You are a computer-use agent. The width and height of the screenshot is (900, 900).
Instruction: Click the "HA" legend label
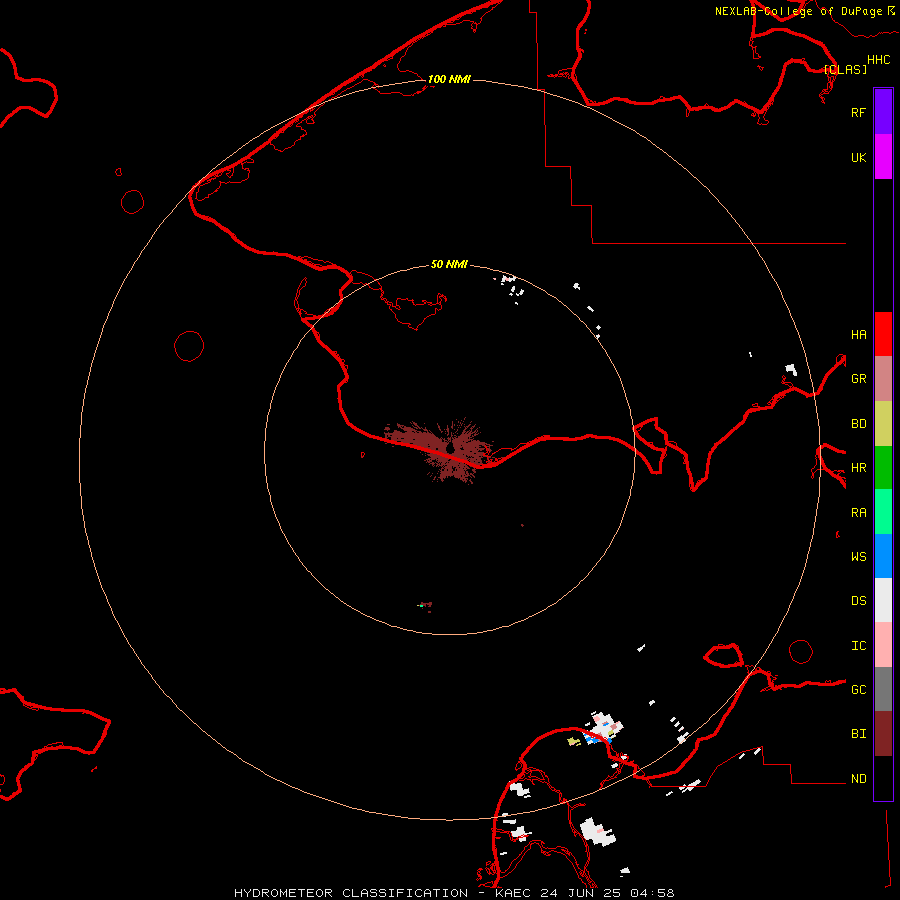click(859, 334)
